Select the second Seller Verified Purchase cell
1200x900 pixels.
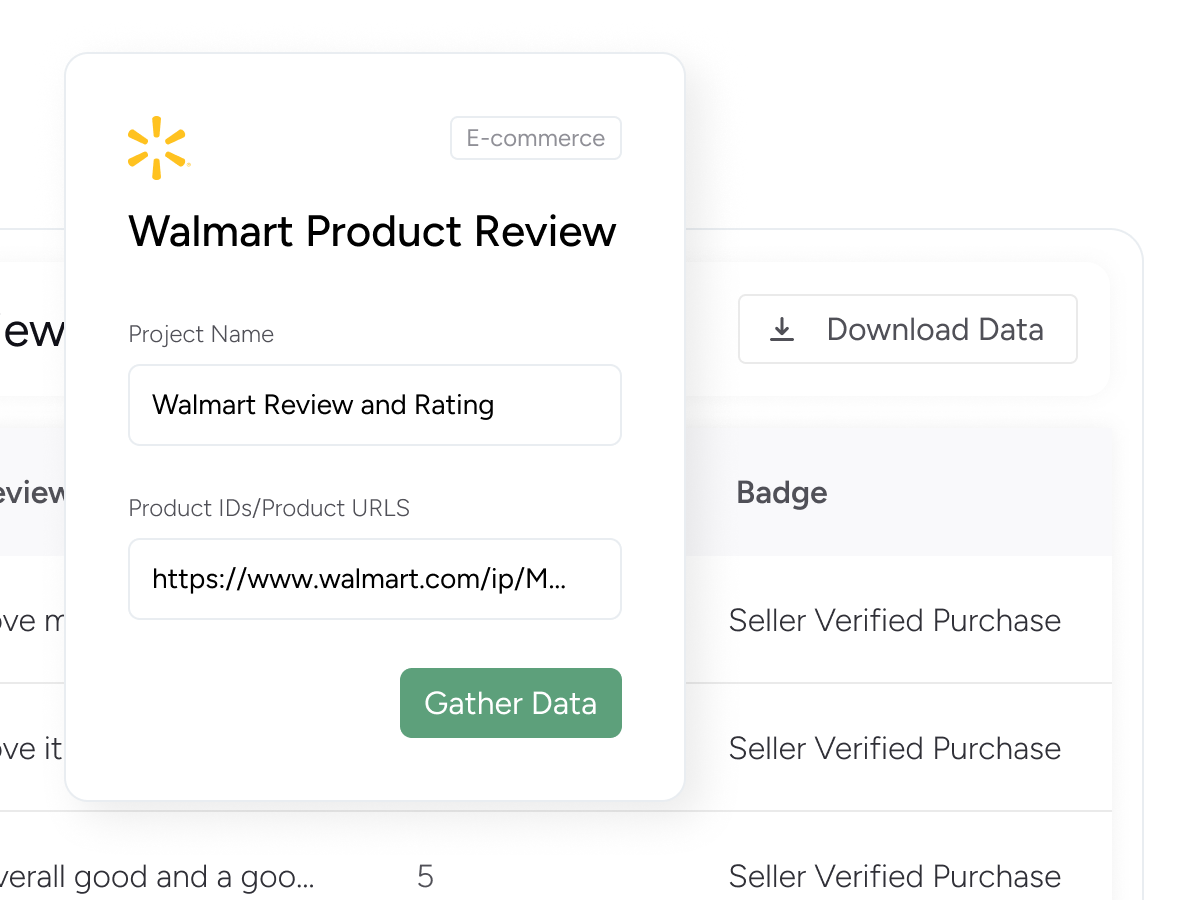894,748
